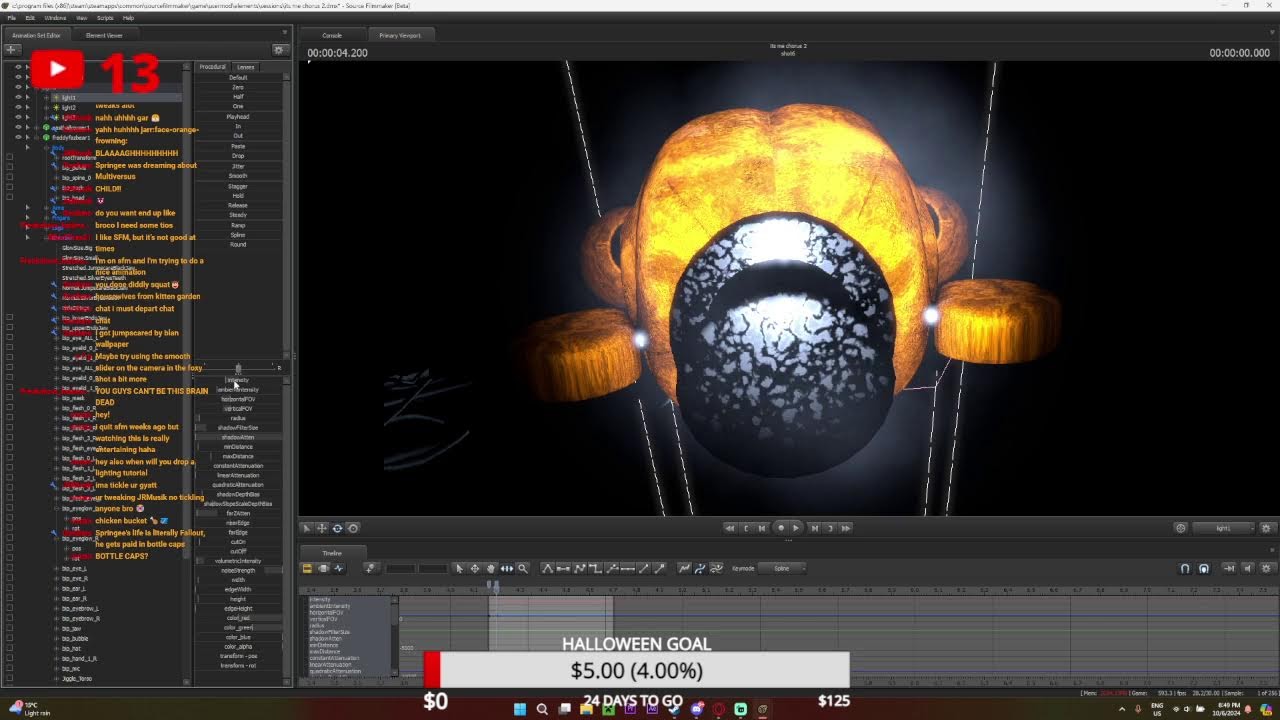The image size is (1280, 720).
Task: Apply the Zero procedural preset
Action: point(238,87)
